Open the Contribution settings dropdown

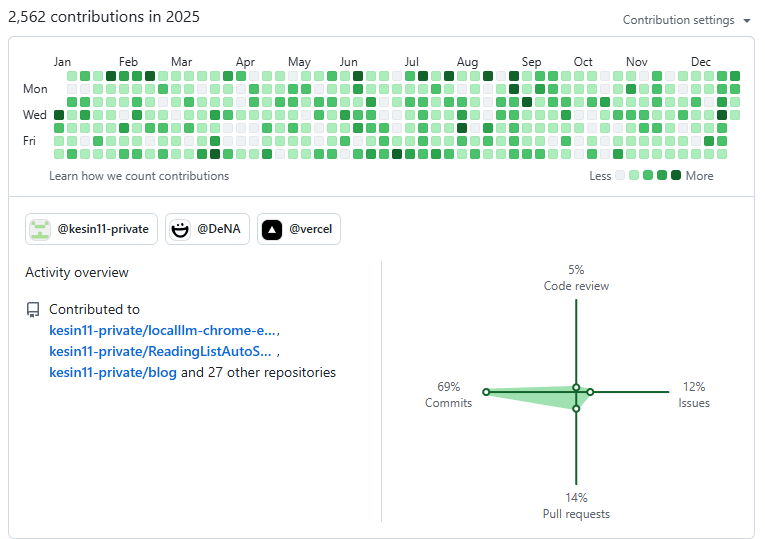(x=686, y=20)
